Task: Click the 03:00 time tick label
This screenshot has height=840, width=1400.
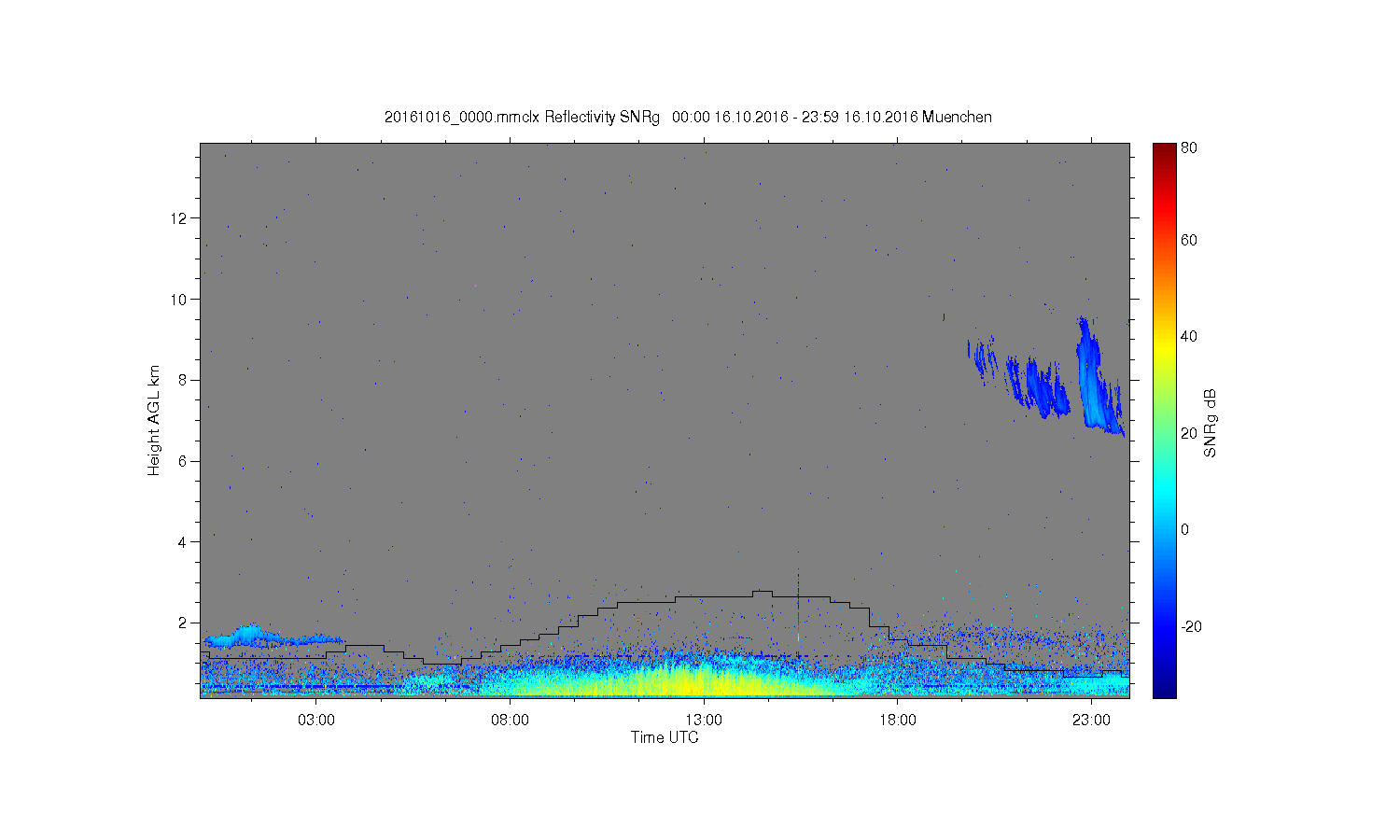Action: (315, 721)
